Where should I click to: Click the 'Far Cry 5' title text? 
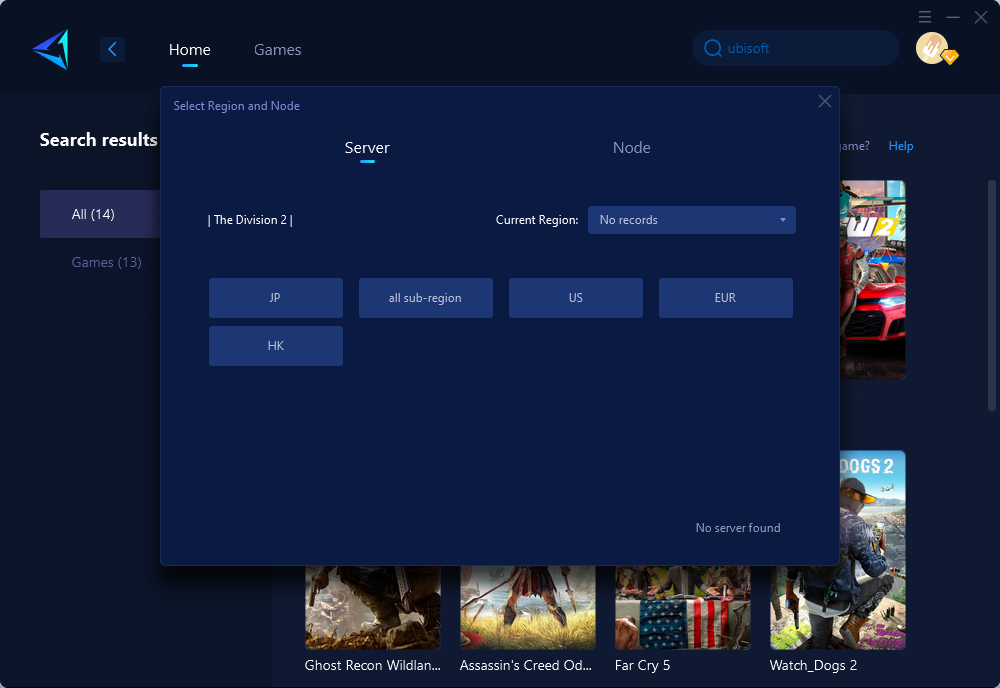point(642,665)
